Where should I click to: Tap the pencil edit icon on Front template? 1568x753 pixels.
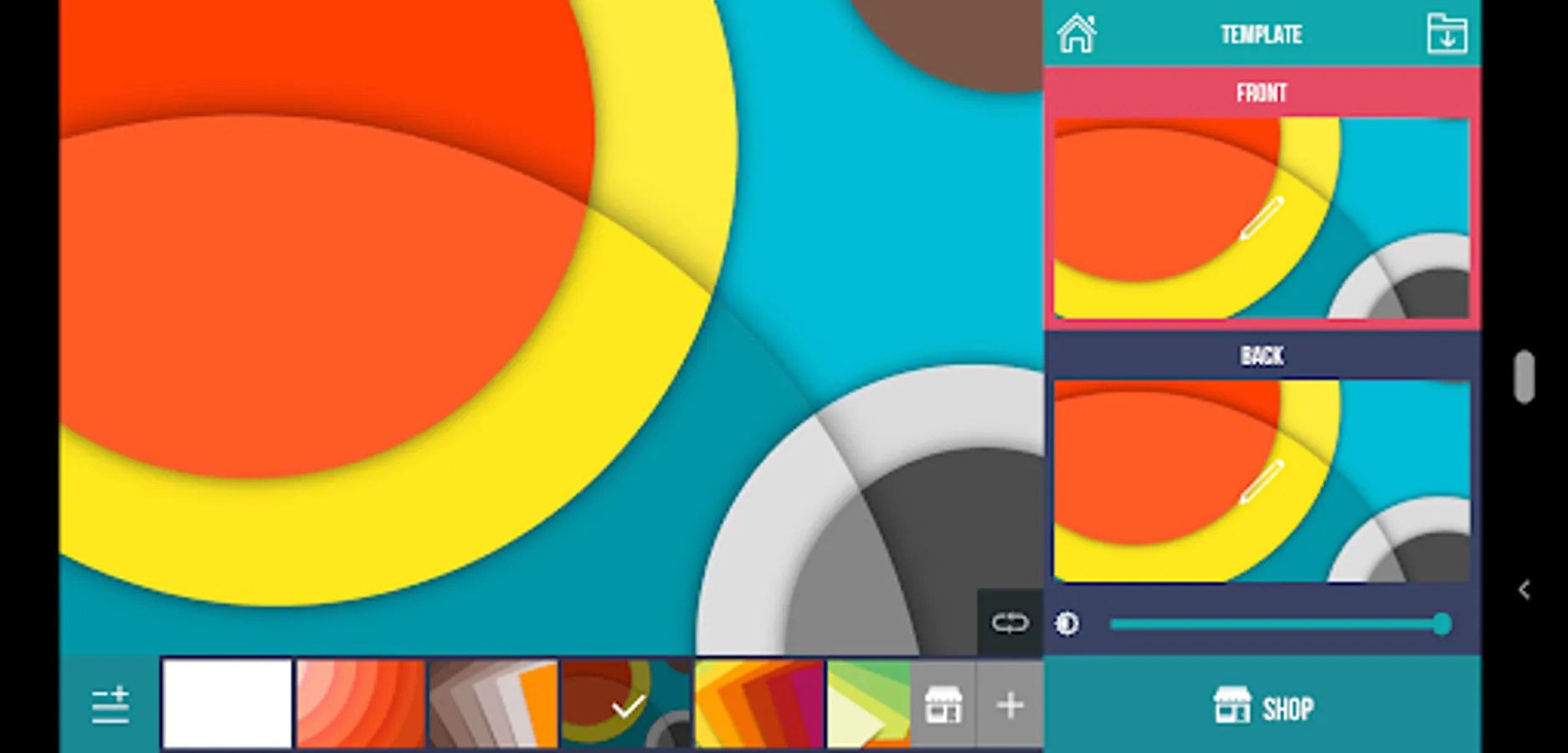point(1262,218)
